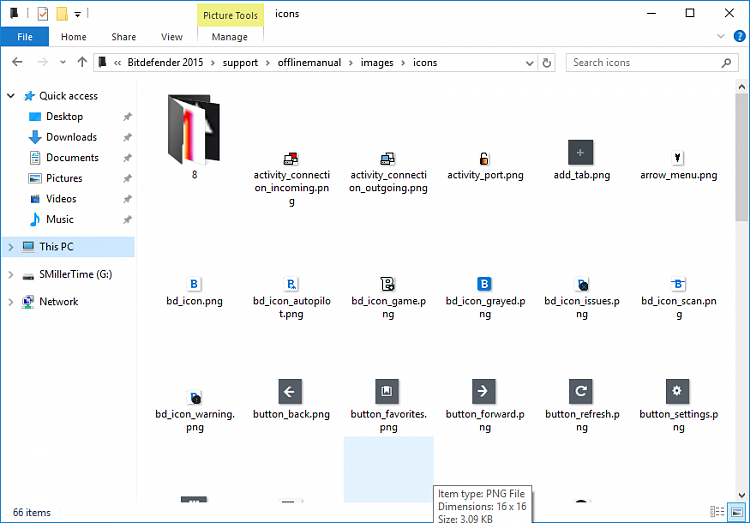This screenshot has height=523, width=750.
Task: Open Downloads in Quick access
Action: coord(71,137)
